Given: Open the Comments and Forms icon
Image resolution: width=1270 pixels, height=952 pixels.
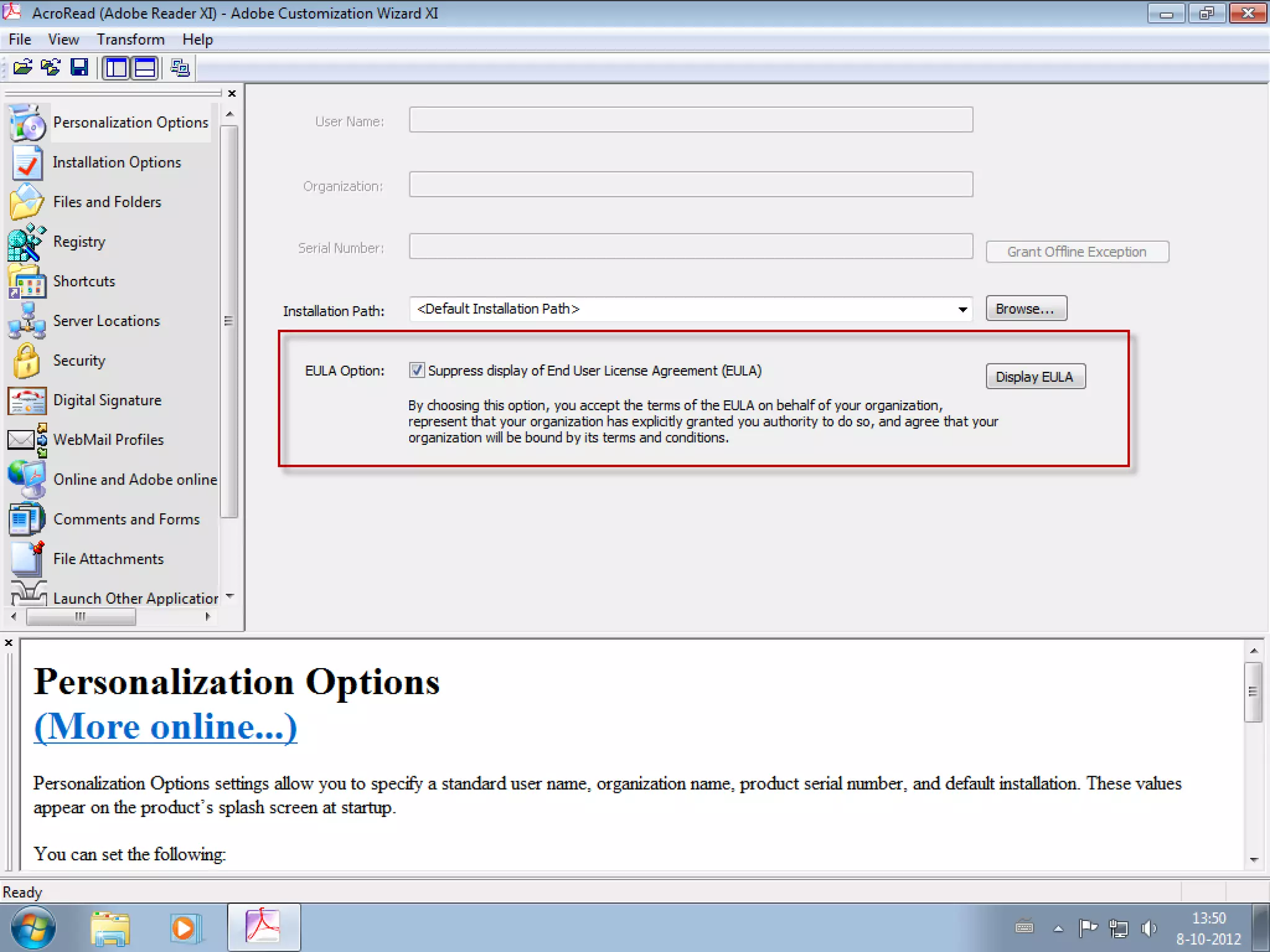Looking at the screenshot, I should [x=27, y=519].
